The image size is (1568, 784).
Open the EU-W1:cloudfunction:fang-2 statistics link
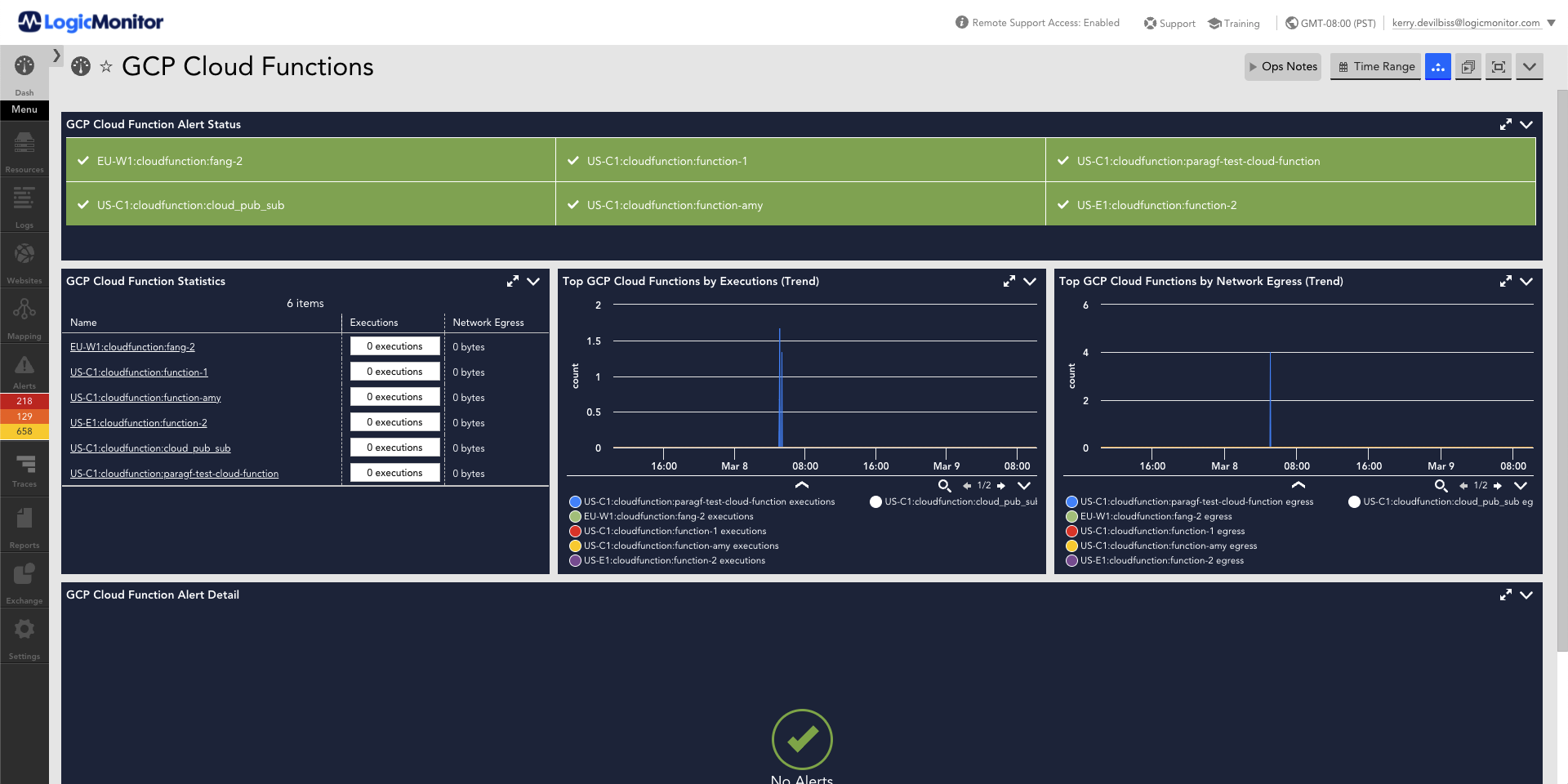132,346
